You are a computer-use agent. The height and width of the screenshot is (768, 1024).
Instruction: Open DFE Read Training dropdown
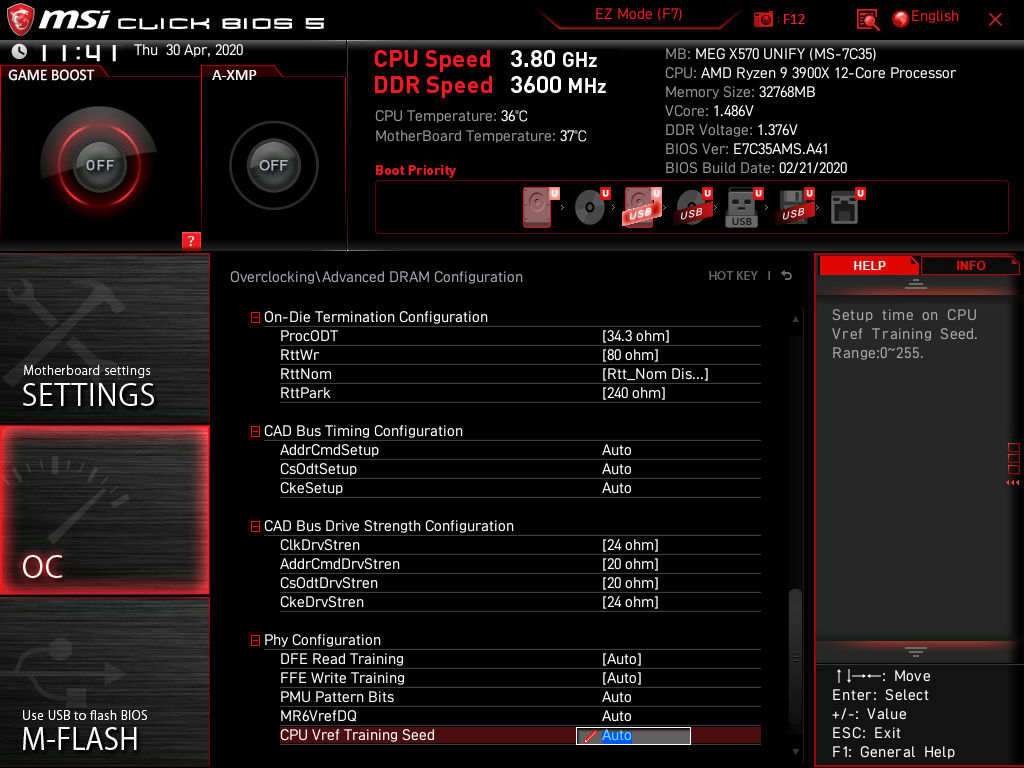pyautogui.click(x=622, y=659)
